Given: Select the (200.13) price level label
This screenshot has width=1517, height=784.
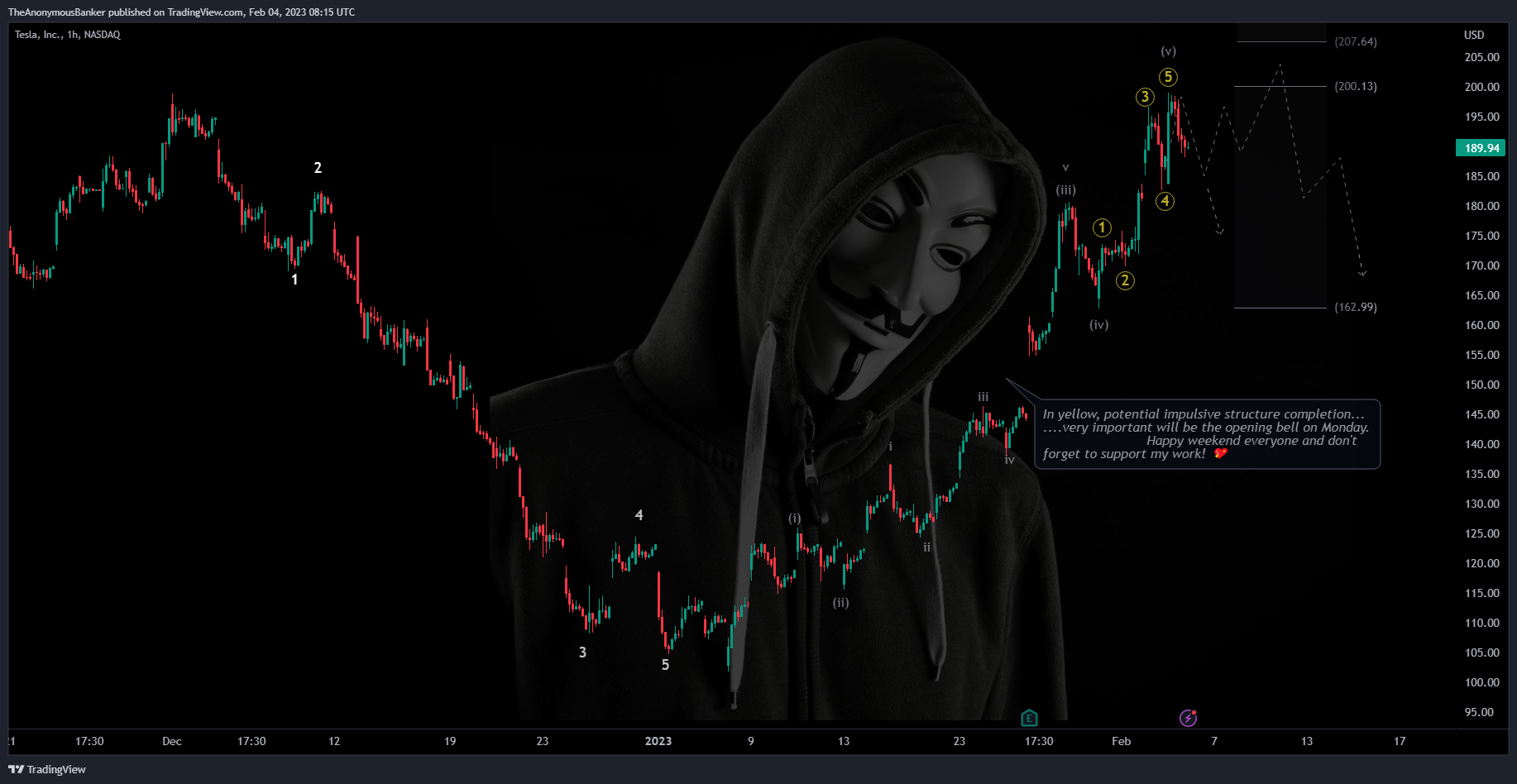Looking at the screenshot, I should coord(1356,86).
